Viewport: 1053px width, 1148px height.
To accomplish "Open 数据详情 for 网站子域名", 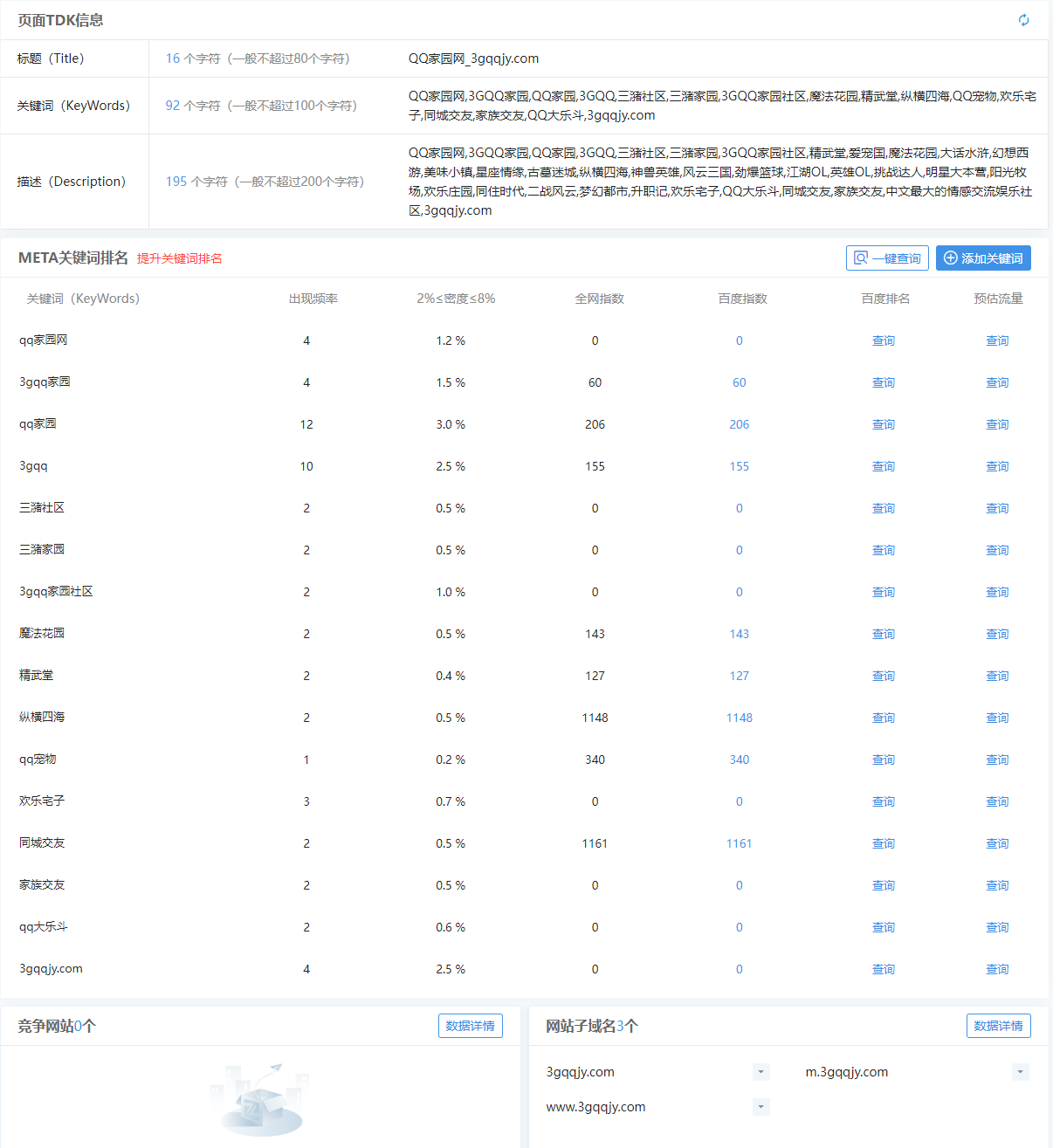I will pos(999,1026).
